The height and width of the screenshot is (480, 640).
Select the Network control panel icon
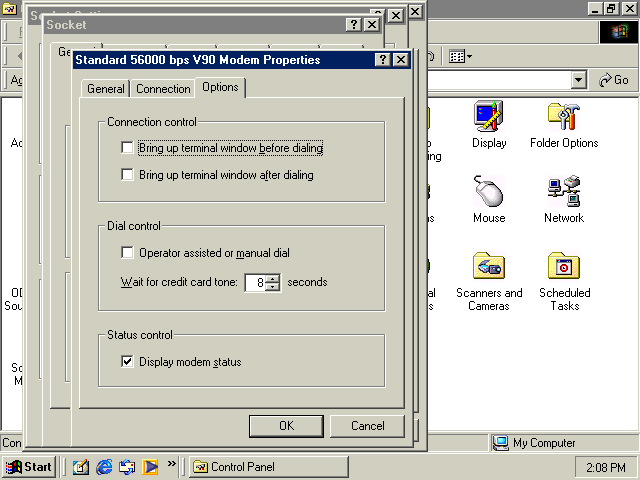564,199
